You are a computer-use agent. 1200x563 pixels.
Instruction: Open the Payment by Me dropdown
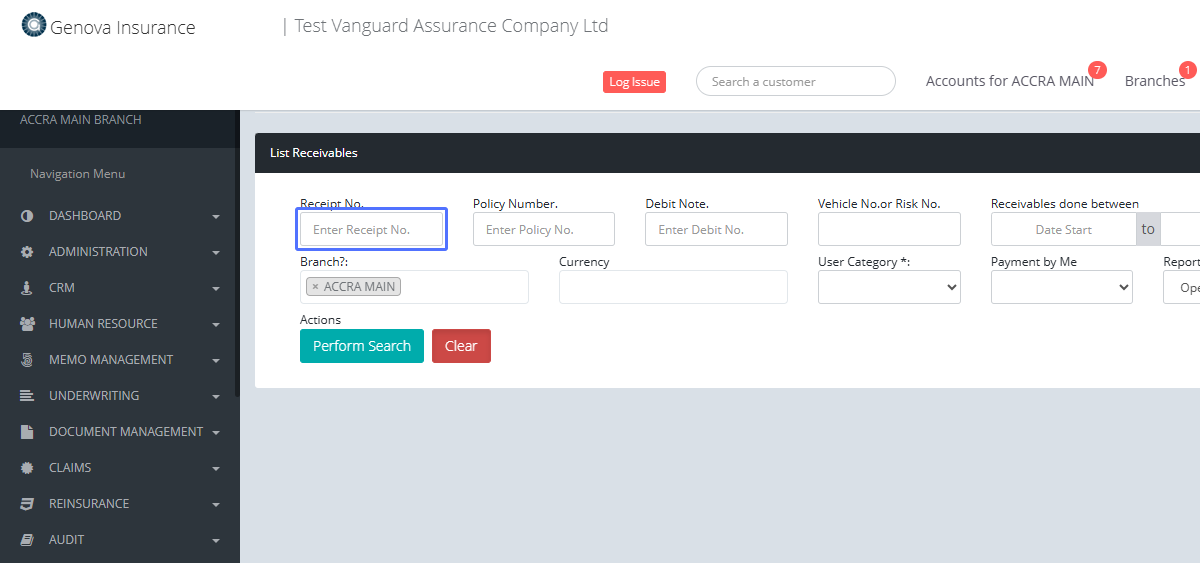pos(1061,287)
